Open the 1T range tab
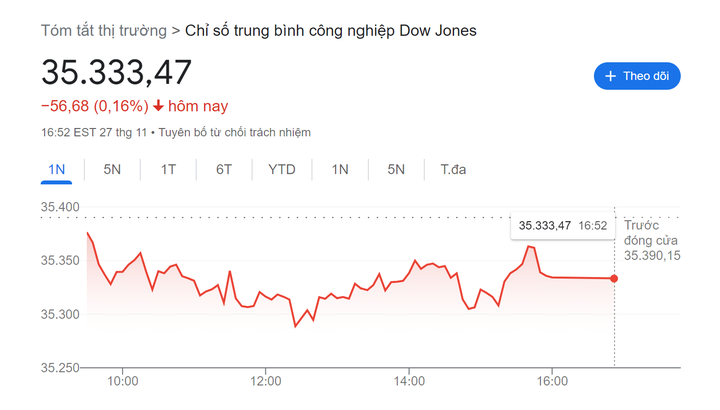Image resolution: width=720 pixels, height=410 pixels. (168, 169)
